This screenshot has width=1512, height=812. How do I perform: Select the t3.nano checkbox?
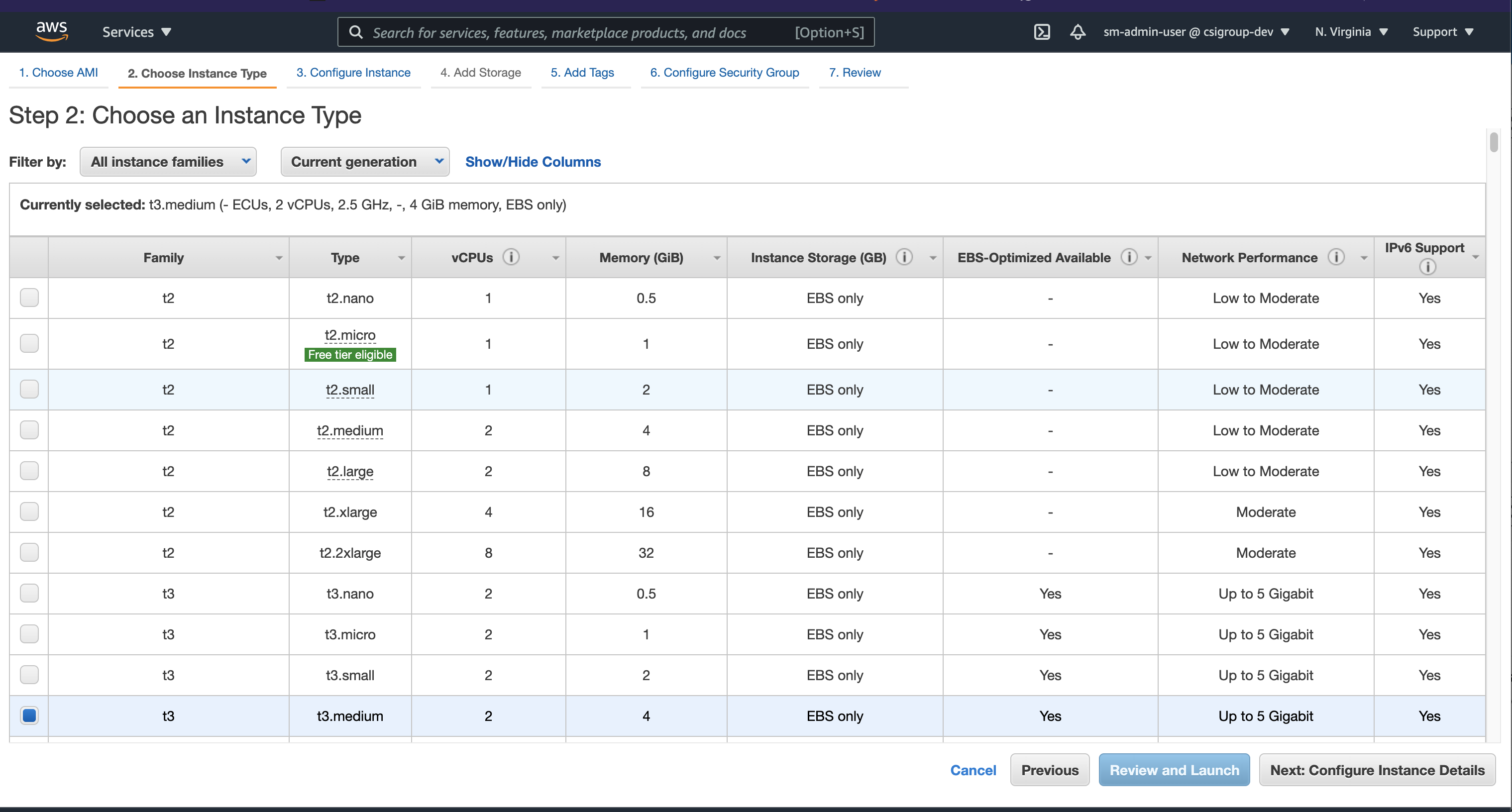pyautogui.click(x=29, y=593)
